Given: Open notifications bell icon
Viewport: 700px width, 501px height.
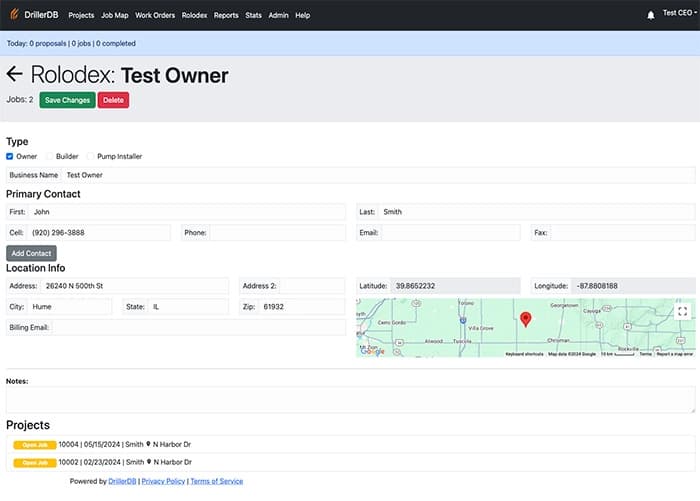Looking at the screenshot, I should 651,15.
